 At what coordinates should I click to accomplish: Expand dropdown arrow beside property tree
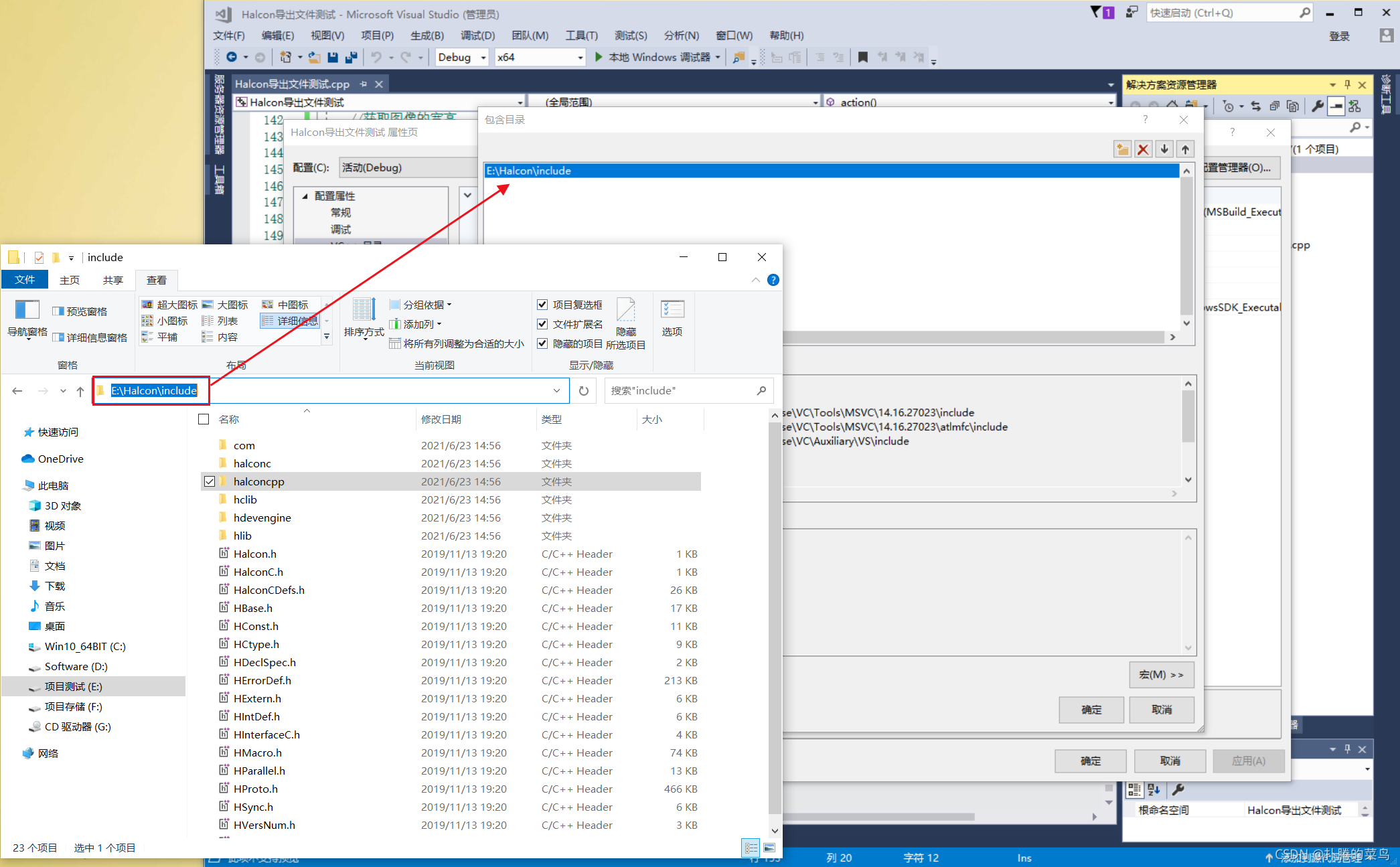coord(467,195)
